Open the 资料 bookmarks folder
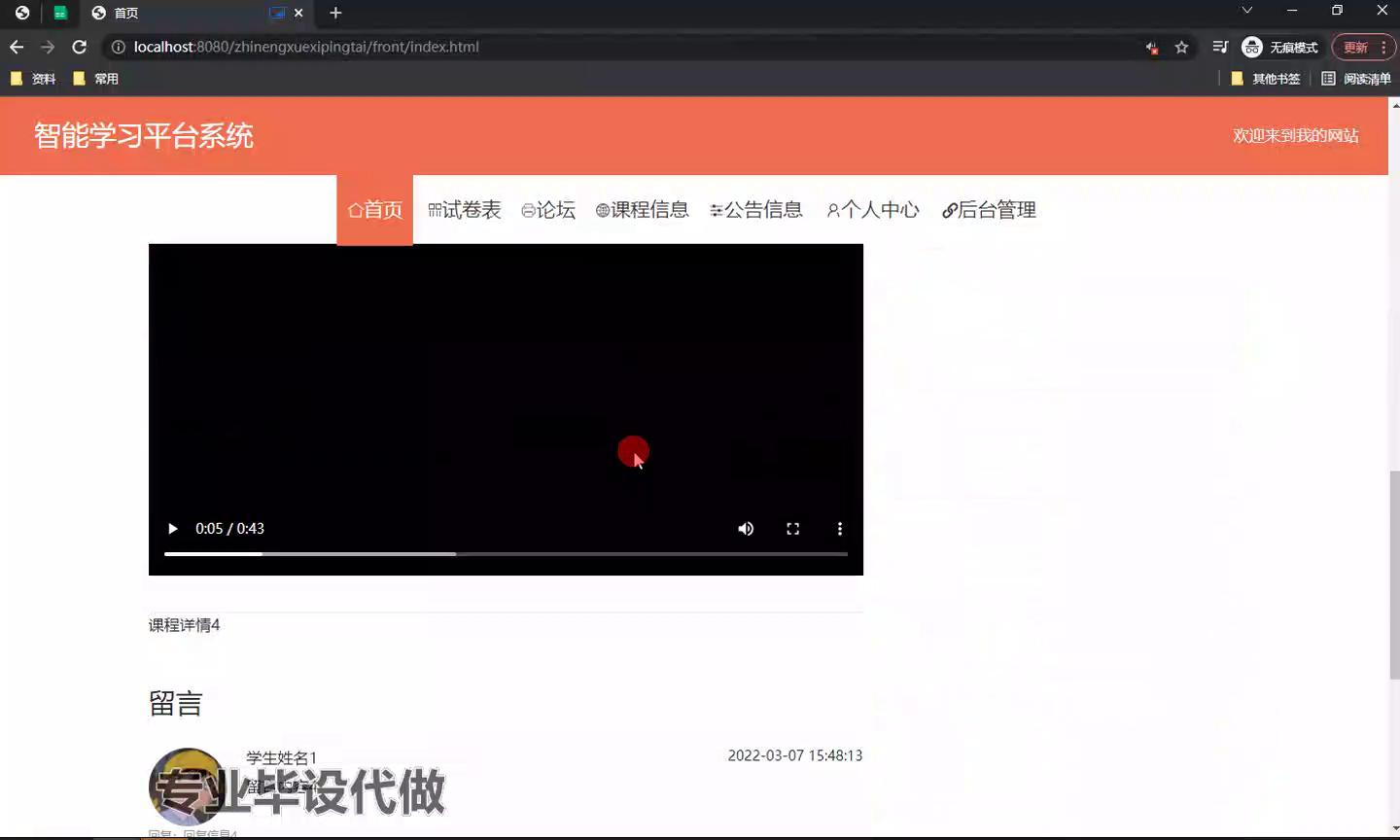The width and height of the screenshot is (1400, 840). [33, 79]
